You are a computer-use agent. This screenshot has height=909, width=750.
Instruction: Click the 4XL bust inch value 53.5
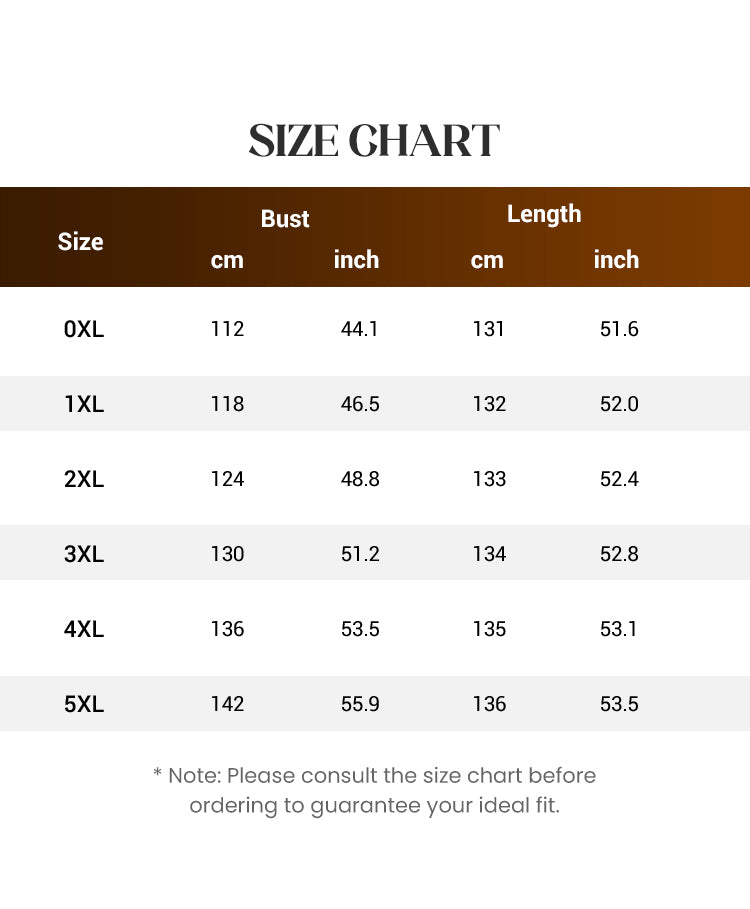360,628
